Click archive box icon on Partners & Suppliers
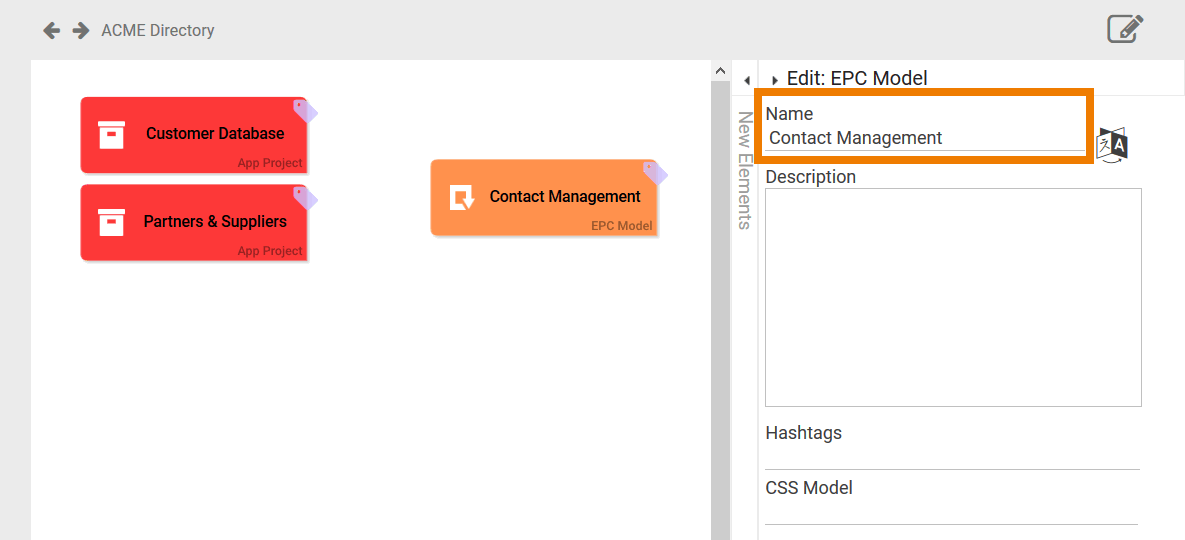The width and height of the screenshot is (1185, 540). [x=112, y=222]
